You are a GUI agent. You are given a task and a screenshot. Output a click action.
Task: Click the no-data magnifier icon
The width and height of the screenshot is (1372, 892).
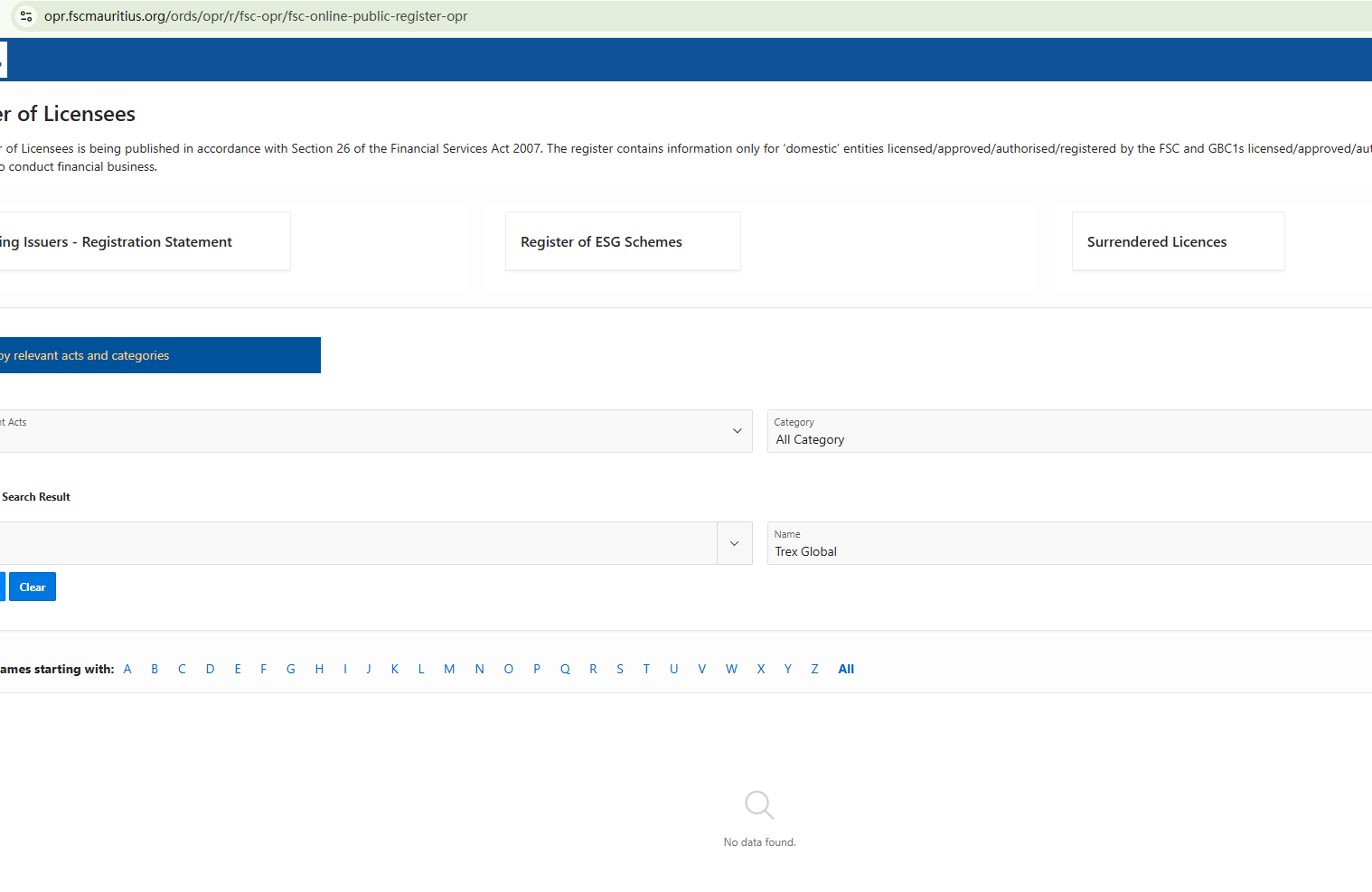(x=759, y=804)
